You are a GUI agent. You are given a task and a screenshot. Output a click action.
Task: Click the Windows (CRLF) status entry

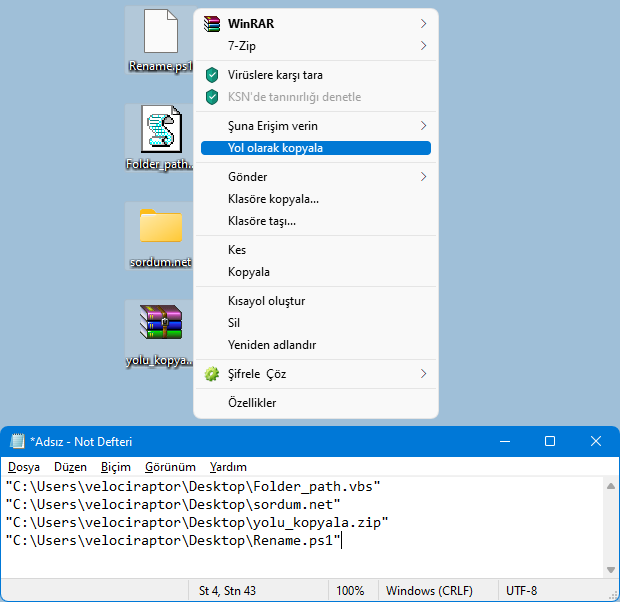pyautogui.click(x=429, y=591)
